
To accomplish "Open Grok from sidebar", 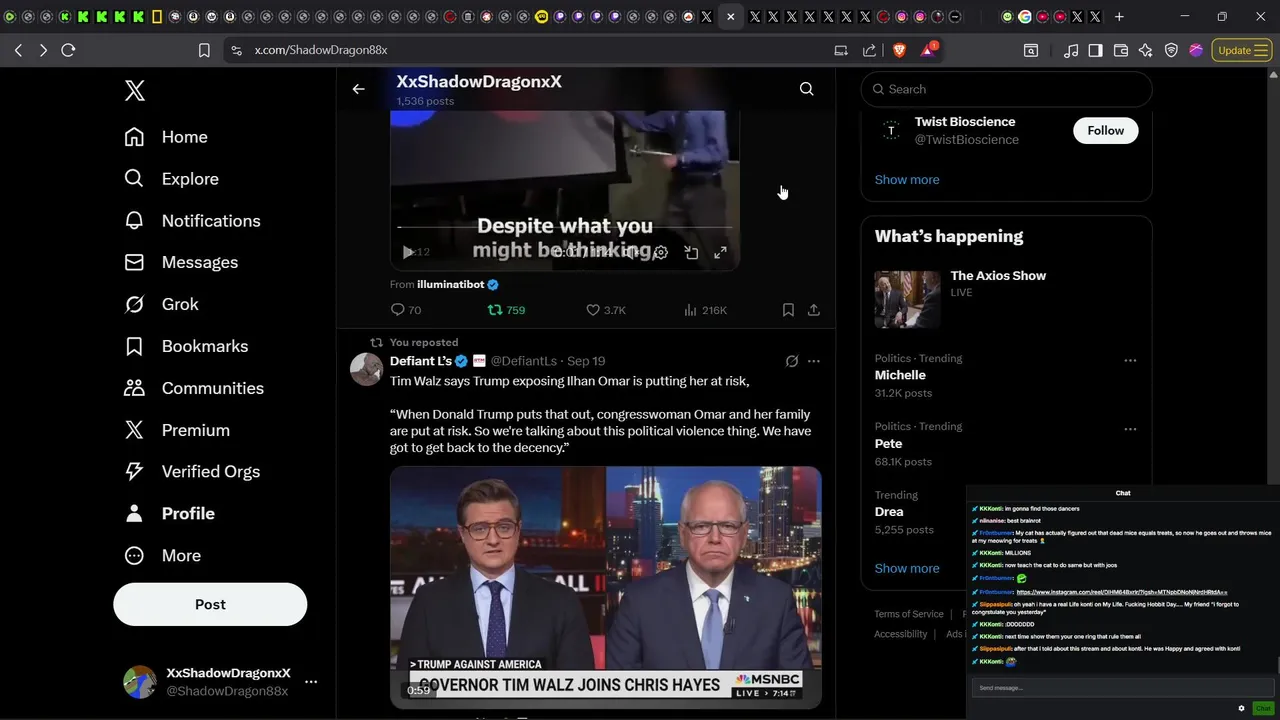I will [x=161, y=304].
